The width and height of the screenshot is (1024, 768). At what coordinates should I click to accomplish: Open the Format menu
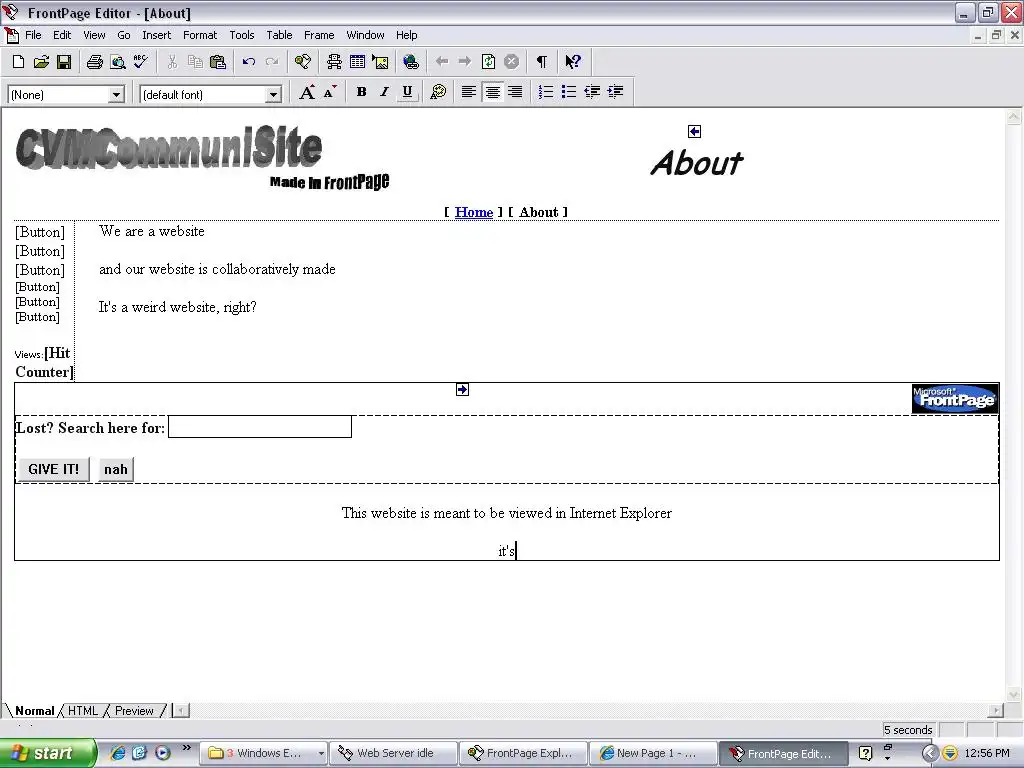pos(200,35)
